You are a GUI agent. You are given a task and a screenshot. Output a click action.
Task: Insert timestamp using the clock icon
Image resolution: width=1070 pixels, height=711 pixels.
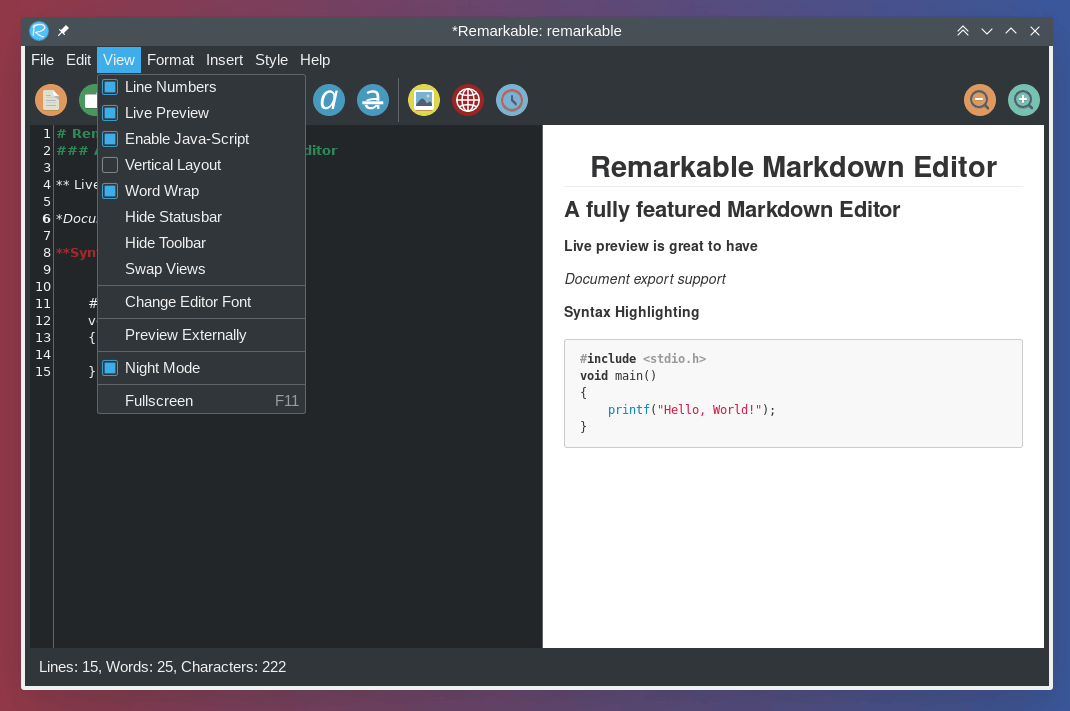512,100
